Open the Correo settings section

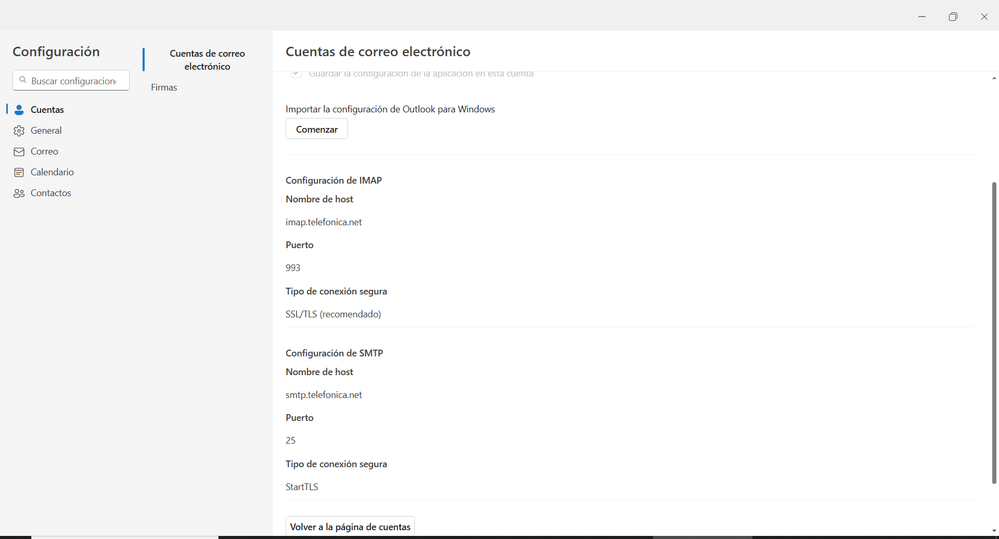[36, 152]
